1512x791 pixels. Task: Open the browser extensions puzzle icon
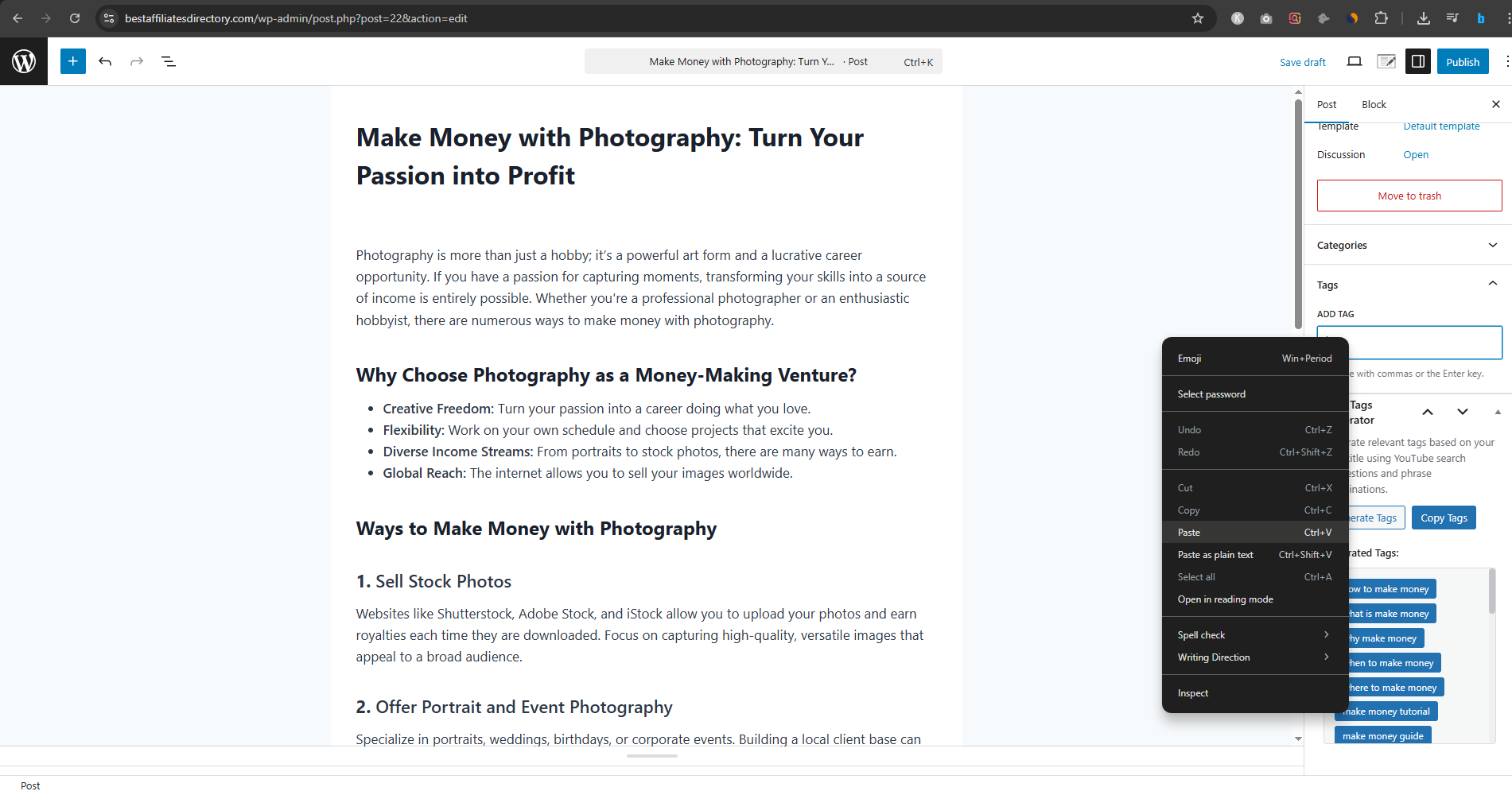pyautogui.click(x=1382, y=17)
